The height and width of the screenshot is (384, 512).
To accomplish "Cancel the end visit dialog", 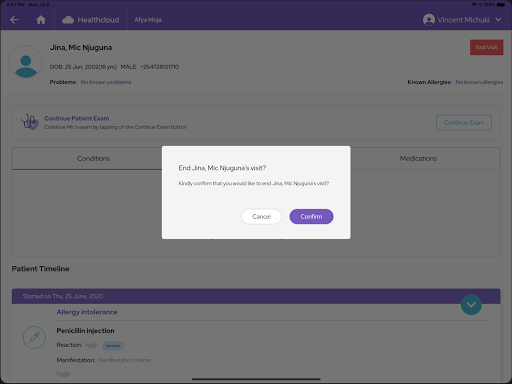I will click(261, 217).
